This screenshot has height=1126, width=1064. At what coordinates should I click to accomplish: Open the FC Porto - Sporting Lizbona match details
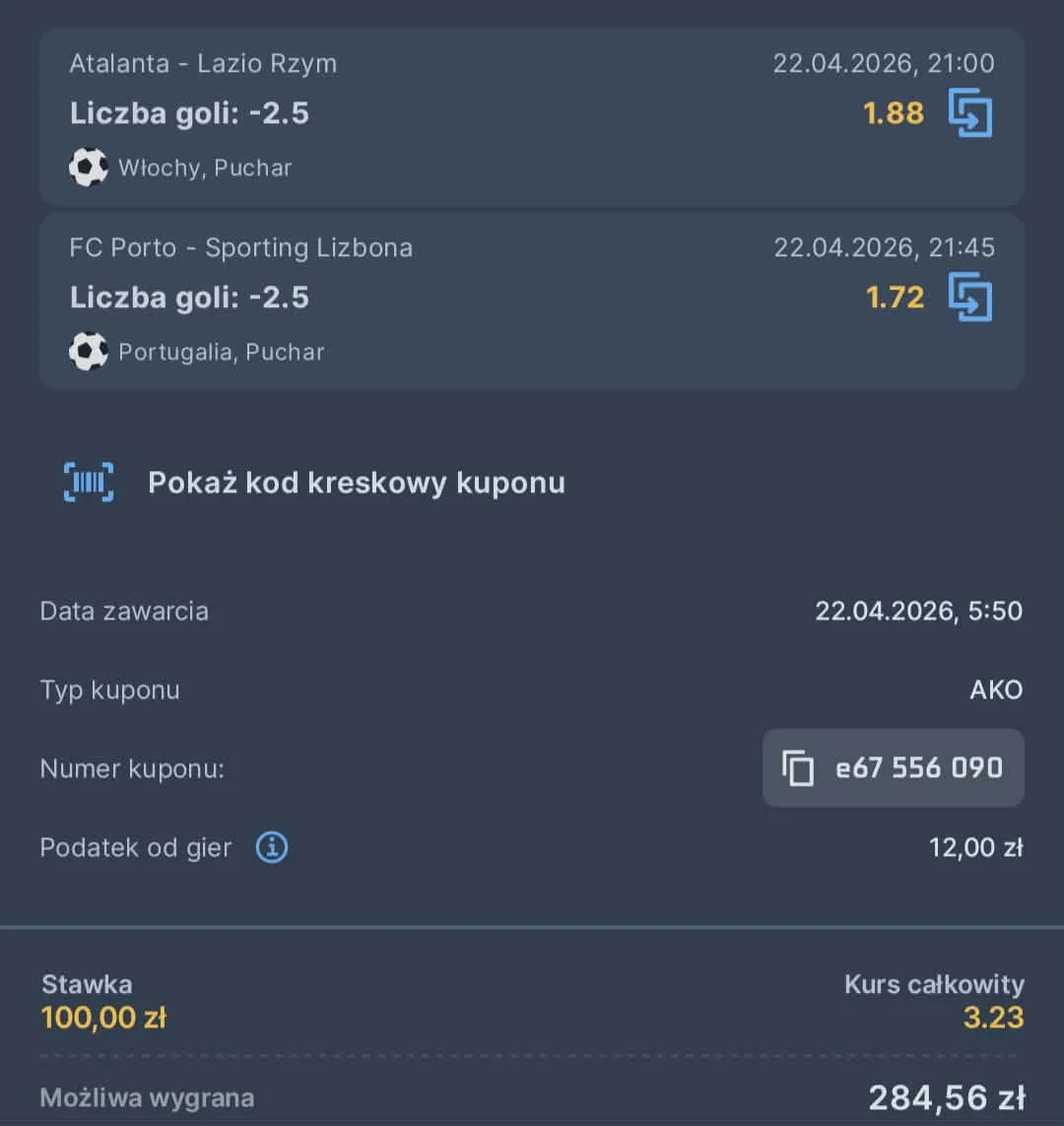(241, 247)
